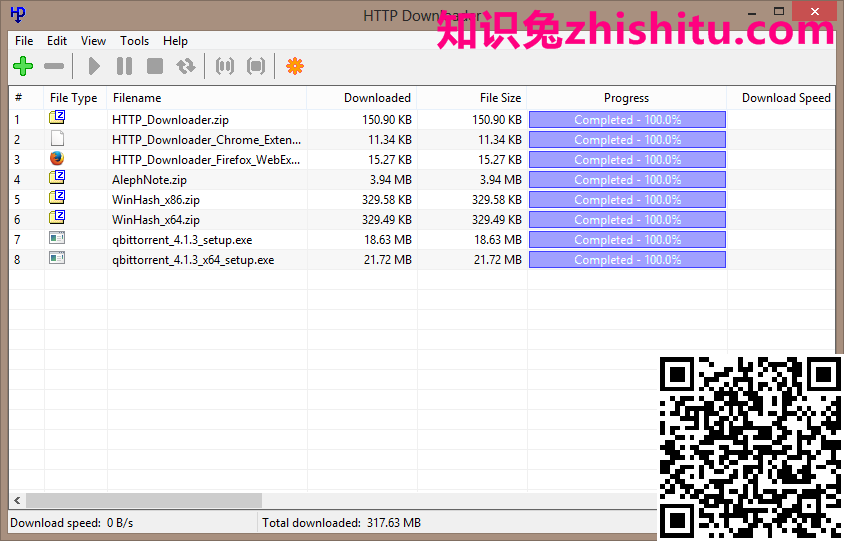The height and width of the screenshot is (541, 844).
Task: Click row number 5 in the # column
Action: 17,200
